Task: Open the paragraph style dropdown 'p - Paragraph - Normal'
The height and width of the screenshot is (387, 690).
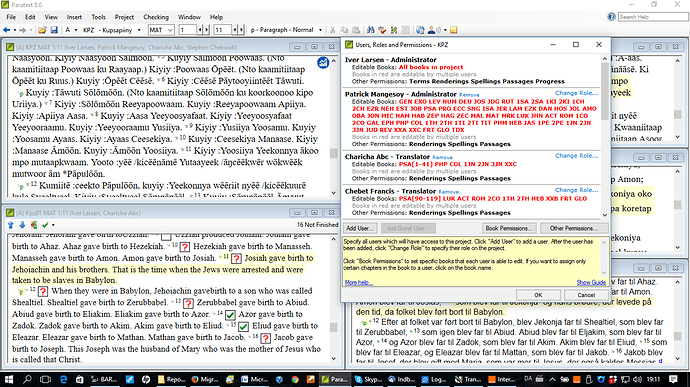Action: tap(320, 30)
